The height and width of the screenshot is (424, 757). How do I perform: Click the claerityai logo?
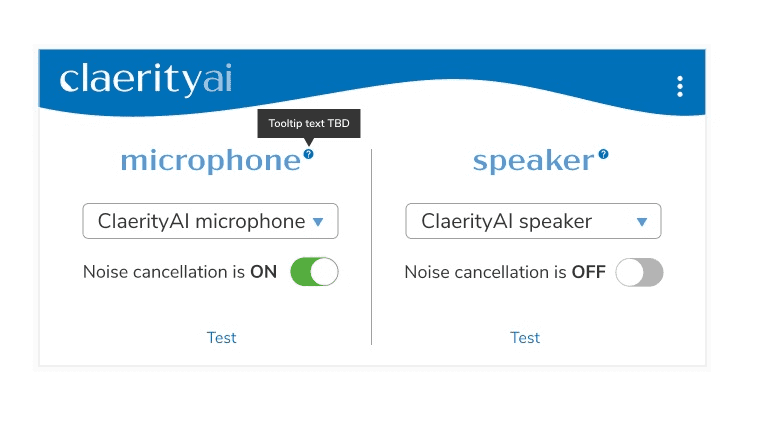pos(146,79)
